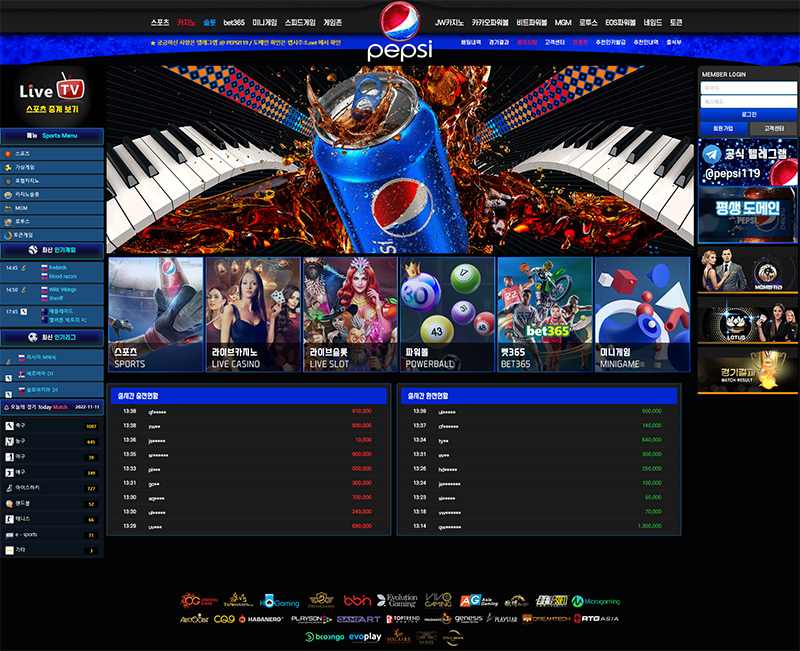This screenshot has height=651, width=800.
Task: Click the RTG Asia provider logo
Action: 596,619
